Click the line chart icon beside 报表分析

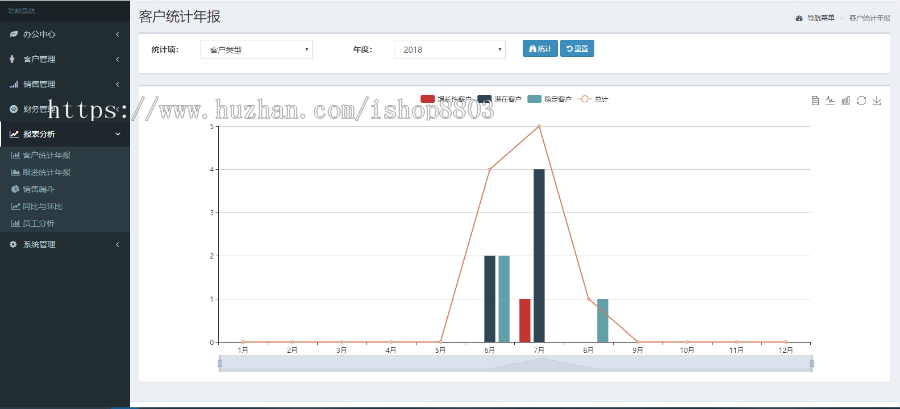[x=14, y=134]
